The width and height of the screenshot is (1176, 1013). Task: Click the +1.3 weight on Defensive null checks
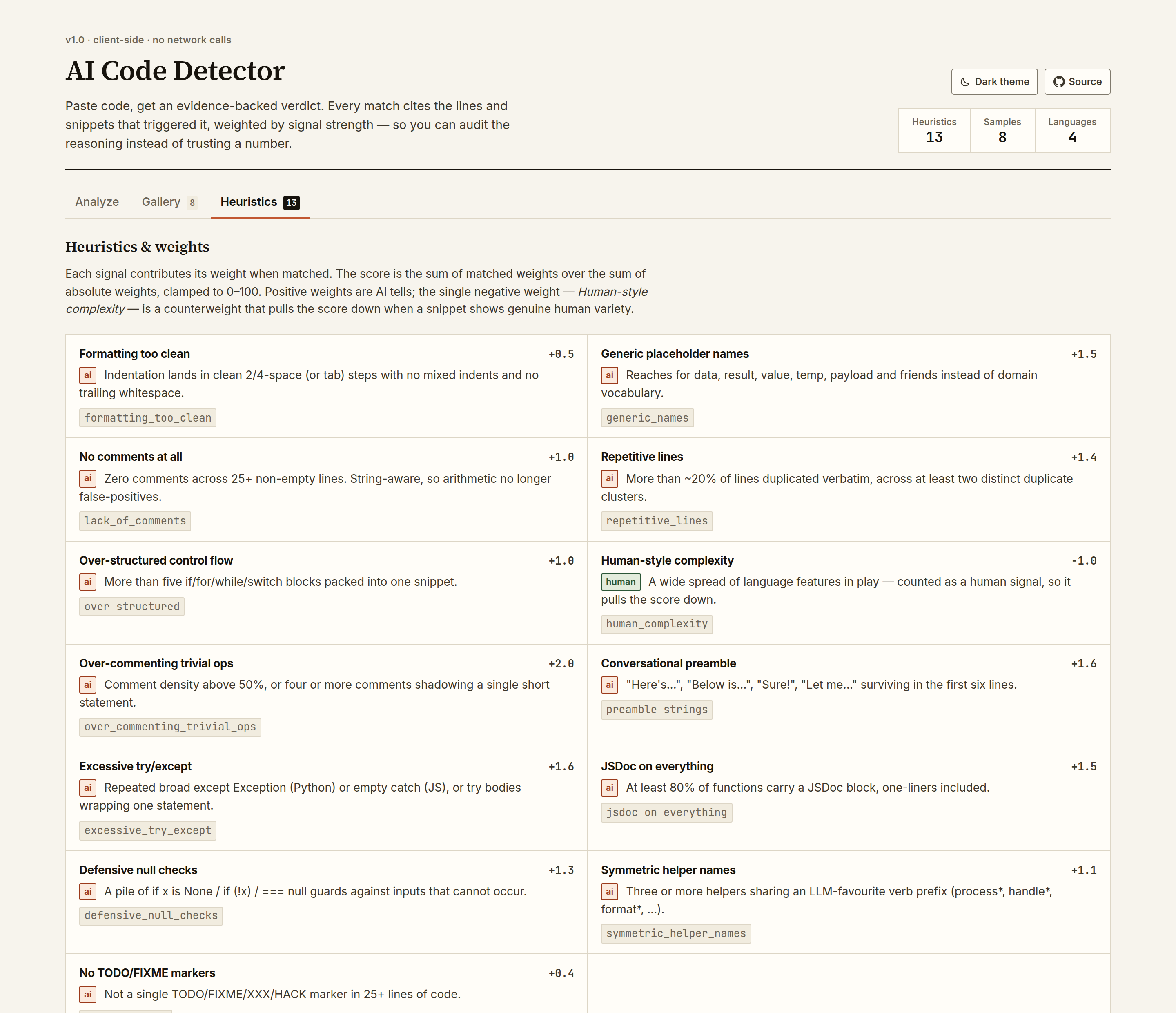click(561, 870)
